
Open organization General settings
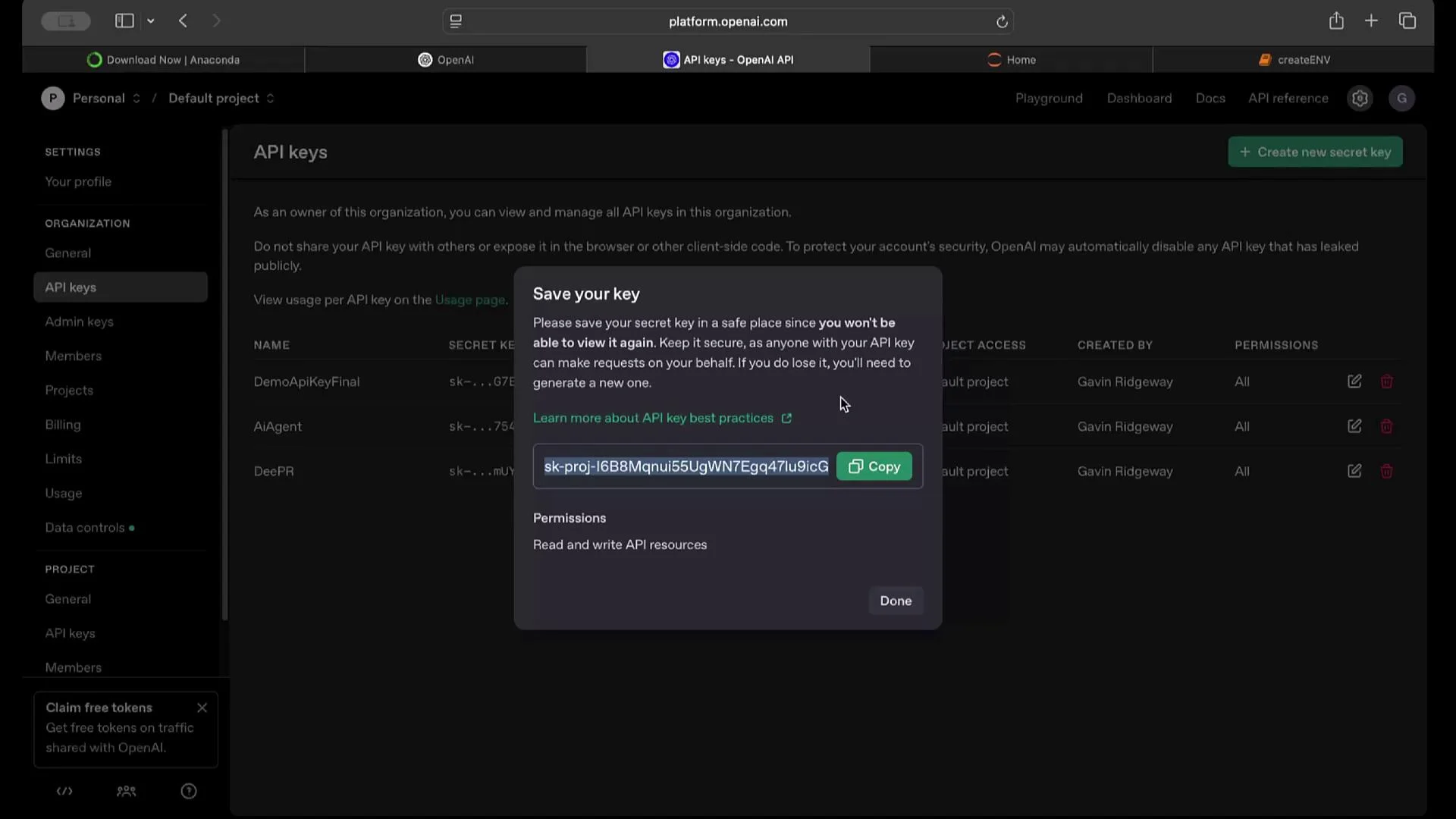67,253
